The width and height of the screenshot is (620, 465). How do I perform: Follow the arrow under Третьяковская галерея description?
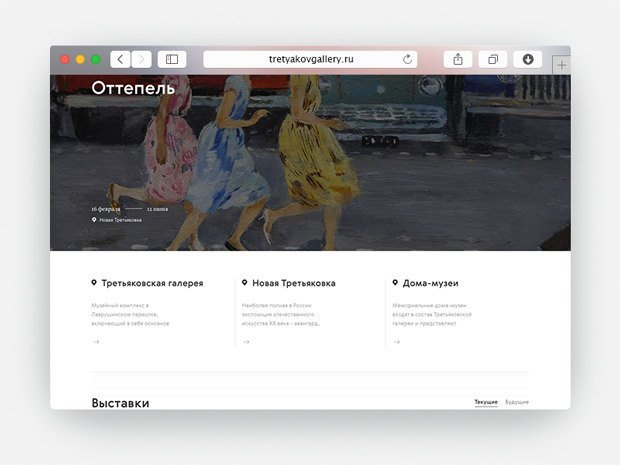click(x=96, y=342)
